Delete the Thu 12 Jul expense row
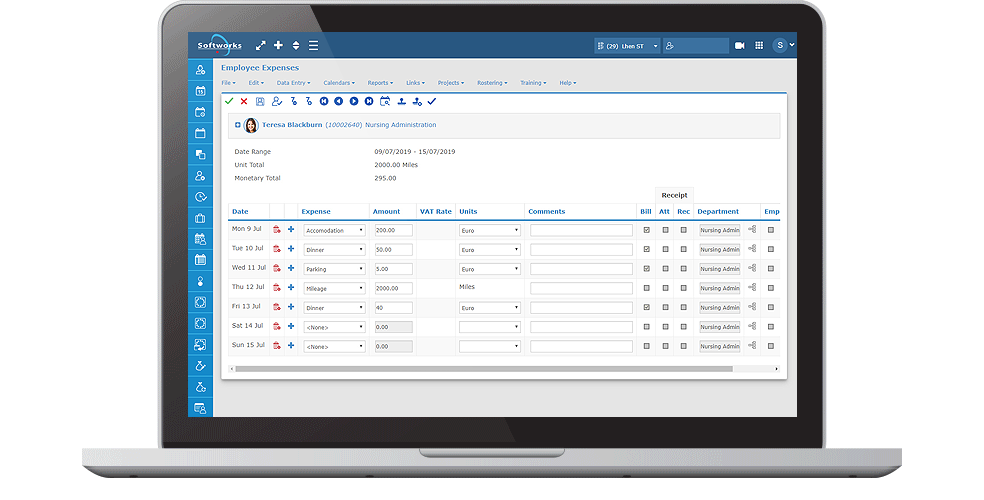 [x=277, y=288]
